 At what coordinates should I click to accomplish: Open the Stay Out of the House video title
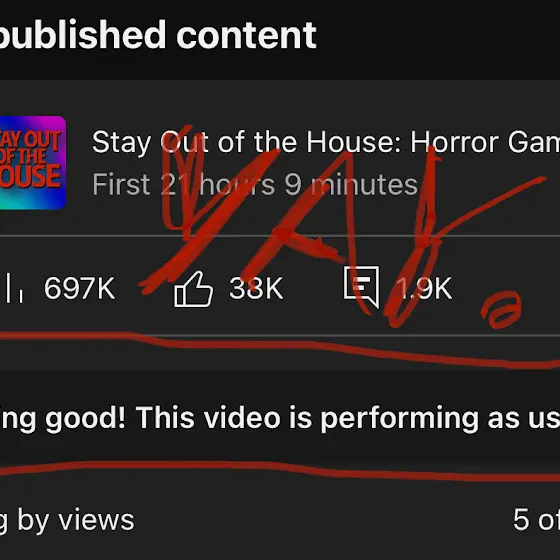click(326, 142)
